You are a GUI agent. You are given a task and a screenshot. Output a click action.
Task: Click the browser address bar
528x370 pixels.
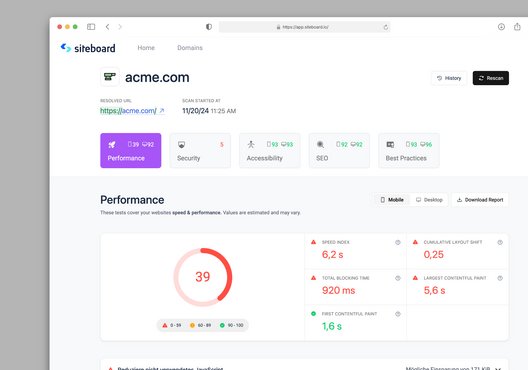tap(304, 27)
